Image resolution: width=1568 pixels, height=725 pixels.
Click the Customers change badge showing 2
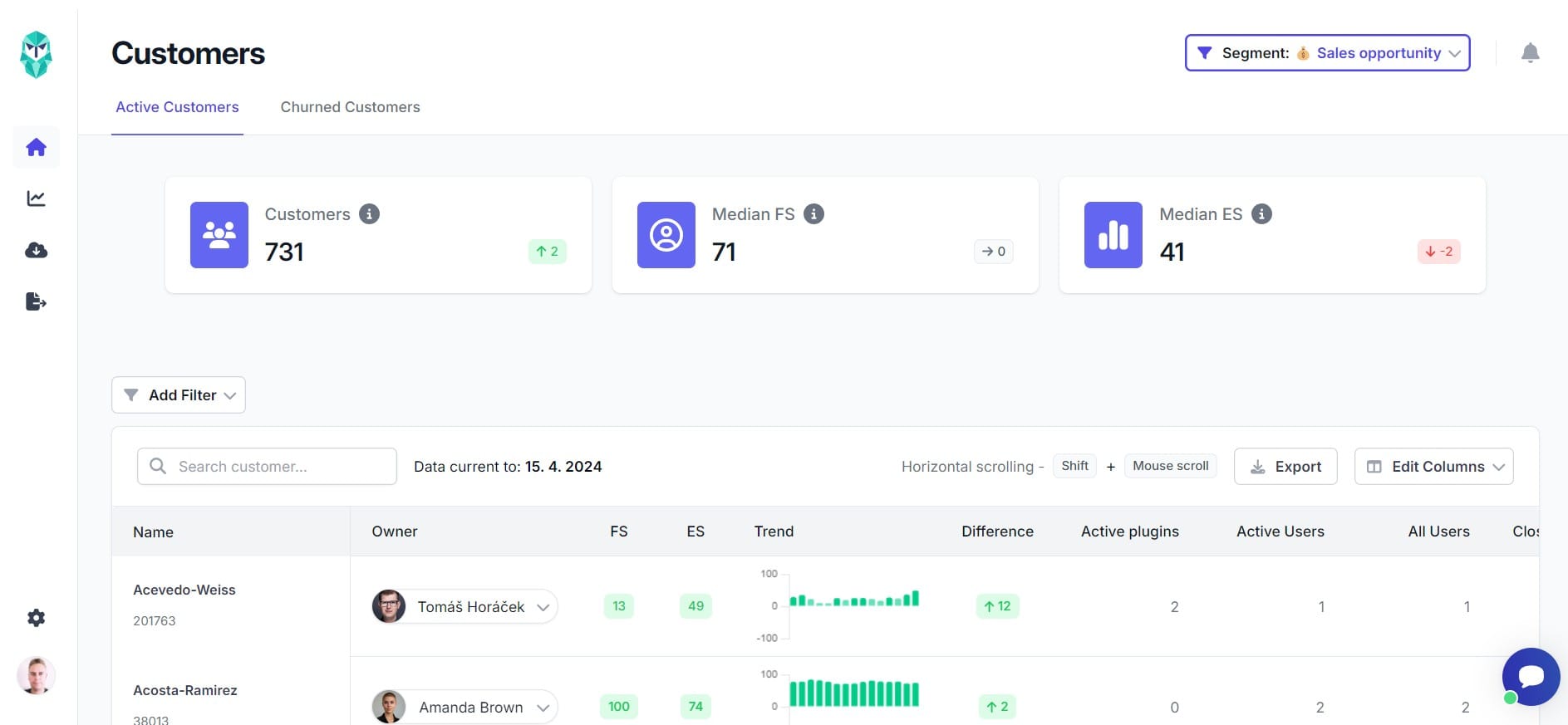(548, 252)
